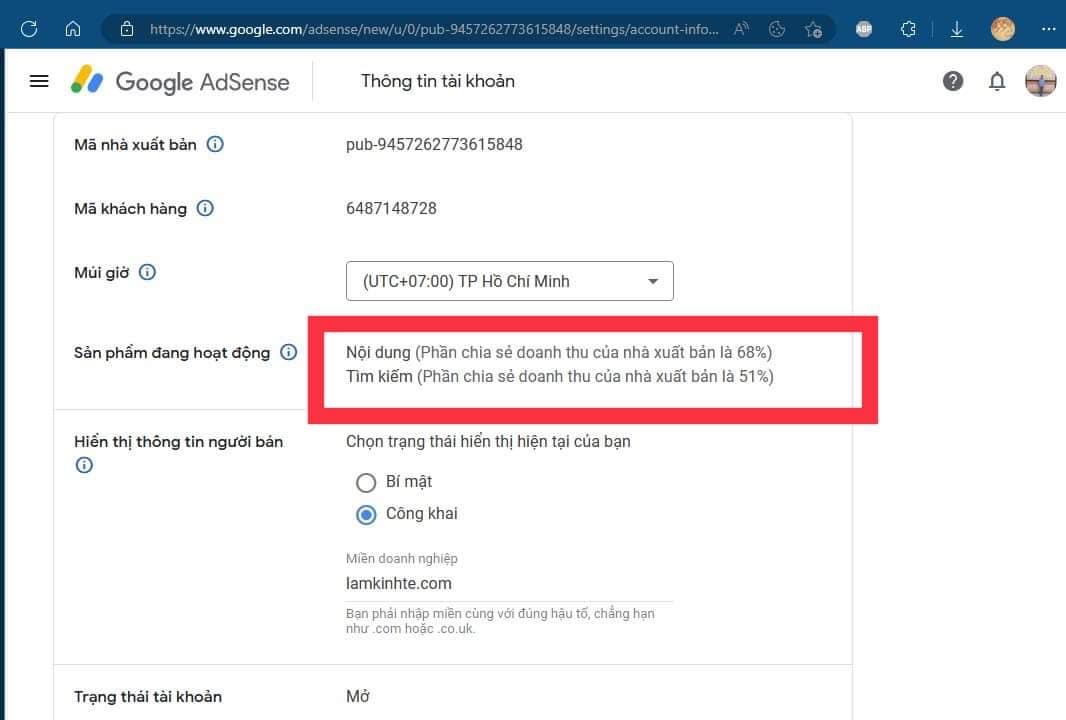Image resolution: width=1066 pixels, height=720 pixels.
Task: Open browser settings and more menu
Action: pyautogui.click(x=1048, y=29)
